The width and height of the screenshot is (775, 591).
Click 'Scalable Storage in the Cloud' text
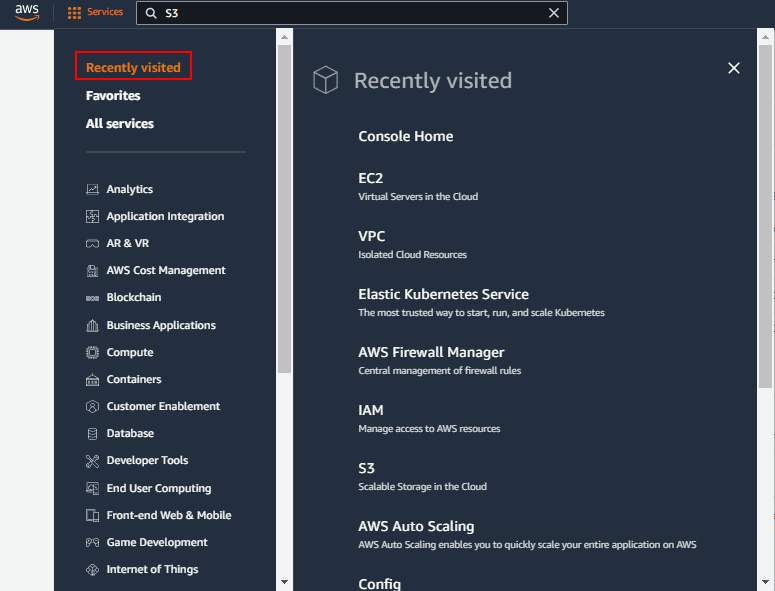(x=423, y=487)
